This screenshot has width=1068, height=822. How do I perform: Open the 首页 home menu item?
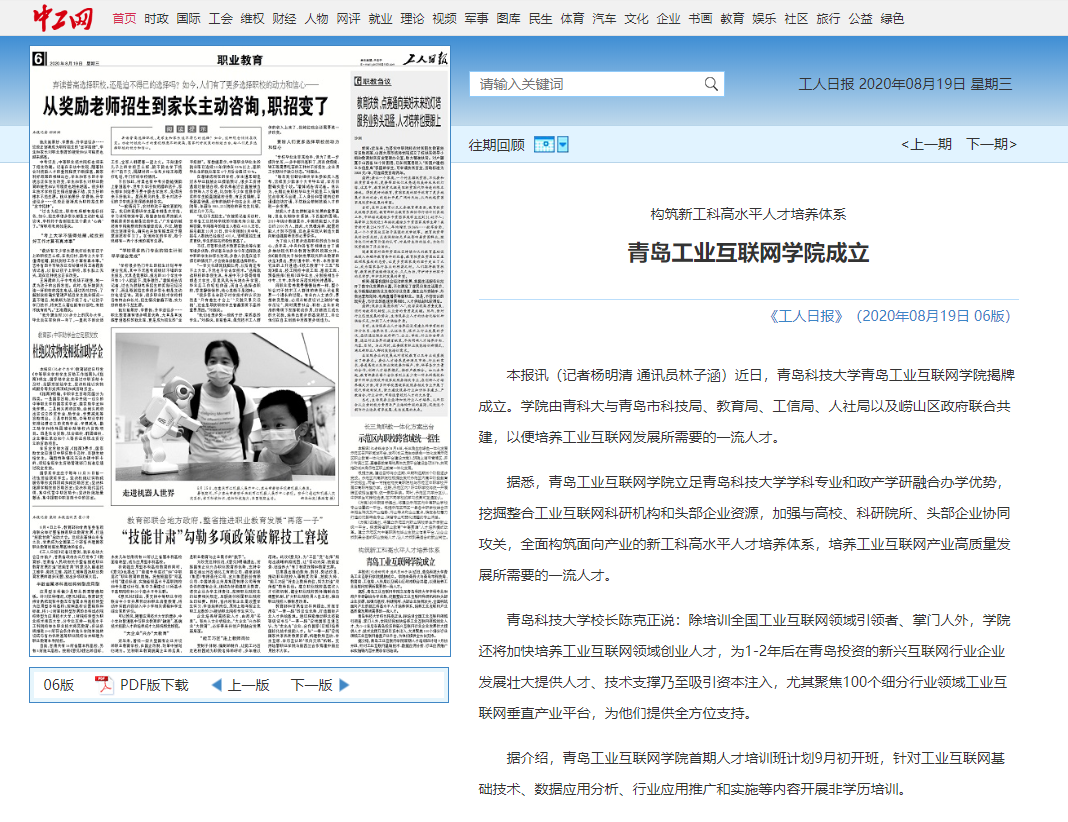(x=124, y=18)
